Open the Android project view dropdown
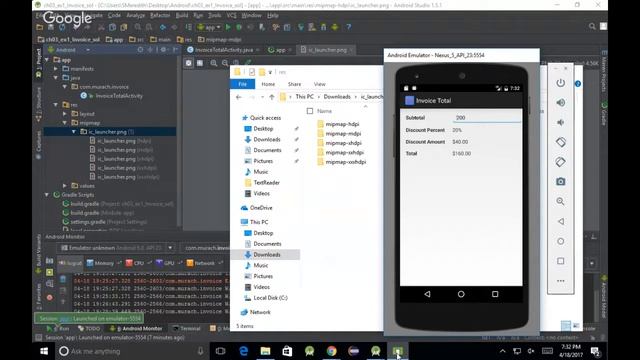The width and height of the screenshot is (640, 360). point(69,50)
